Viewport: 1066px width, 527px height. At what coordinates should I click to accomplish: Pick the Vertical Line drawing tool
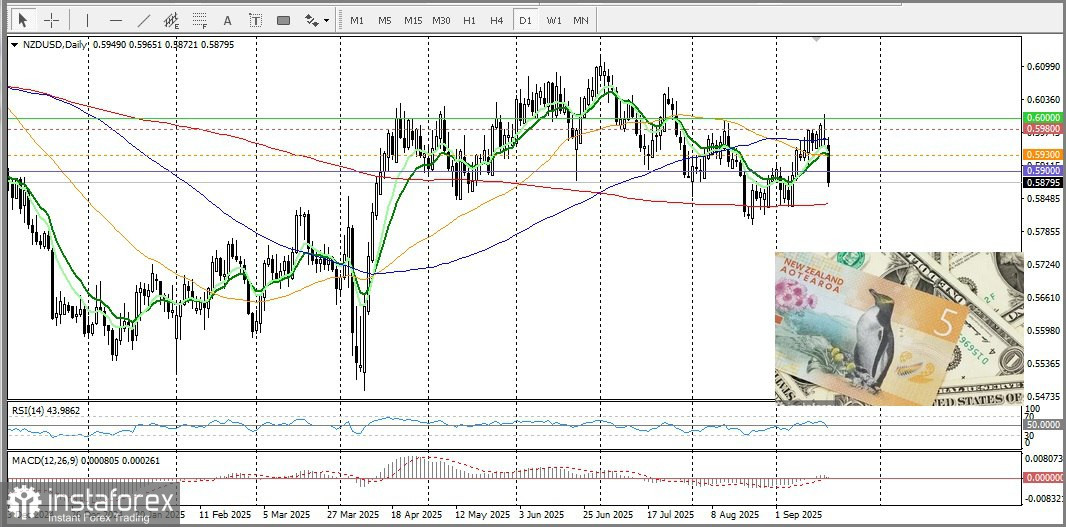[87, 20]
